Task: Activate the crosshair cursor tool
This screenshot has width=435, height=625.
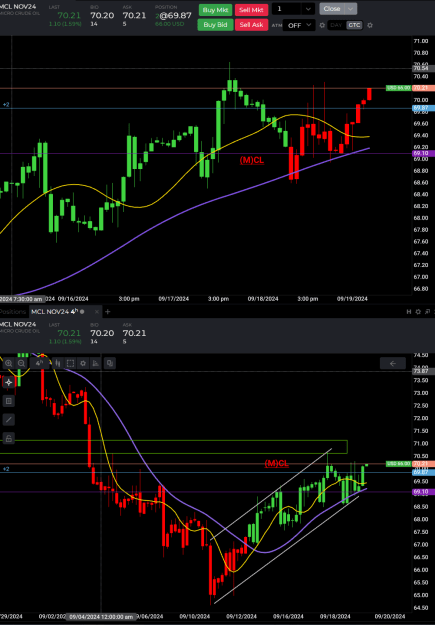Action: [8, 382]
